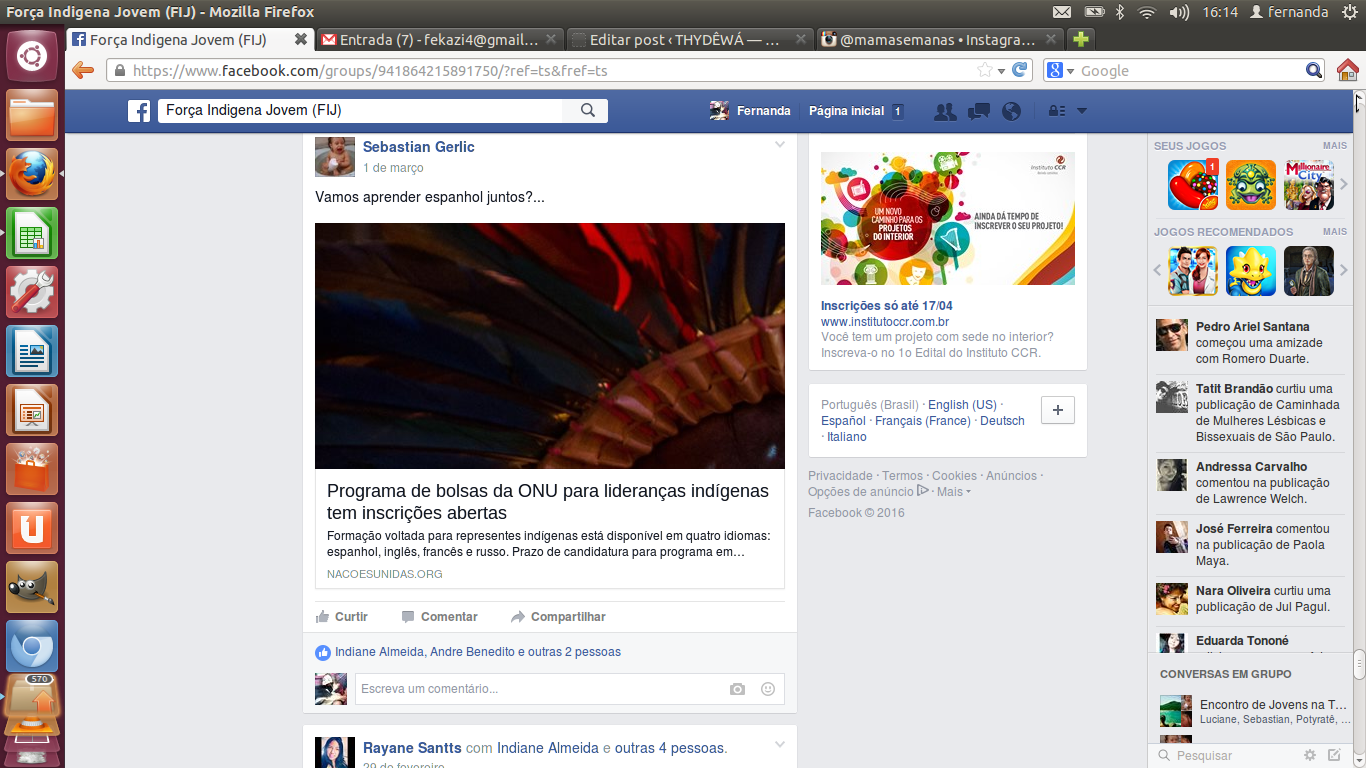1366x768 pixels.
Task: Open privacy shortcuts lock icon
Action: point(1057,111)
